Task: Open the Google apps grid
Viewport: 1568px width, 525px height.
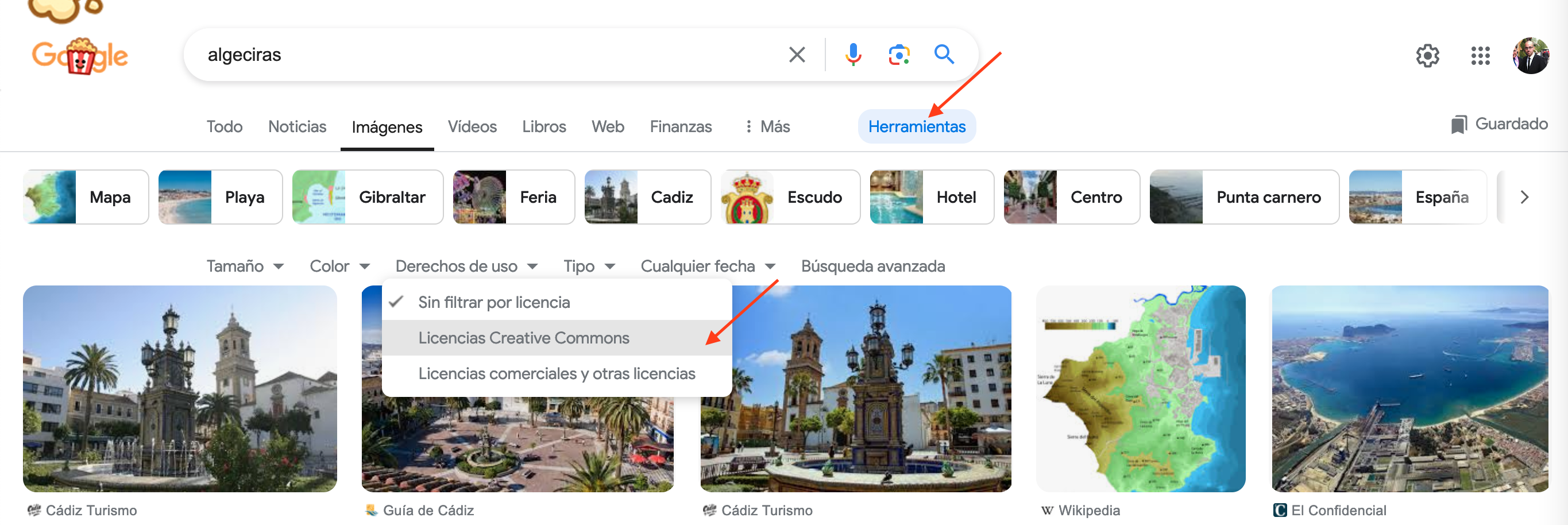Action: [x=1480, y=56]
